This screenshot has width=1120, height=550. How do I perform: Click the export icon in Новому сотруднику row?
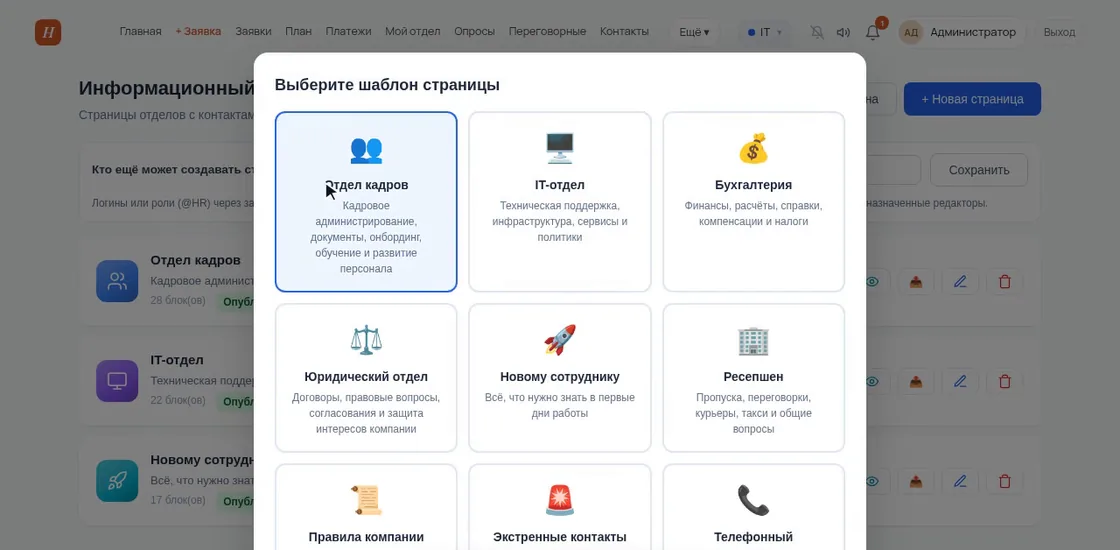point(916,481)
